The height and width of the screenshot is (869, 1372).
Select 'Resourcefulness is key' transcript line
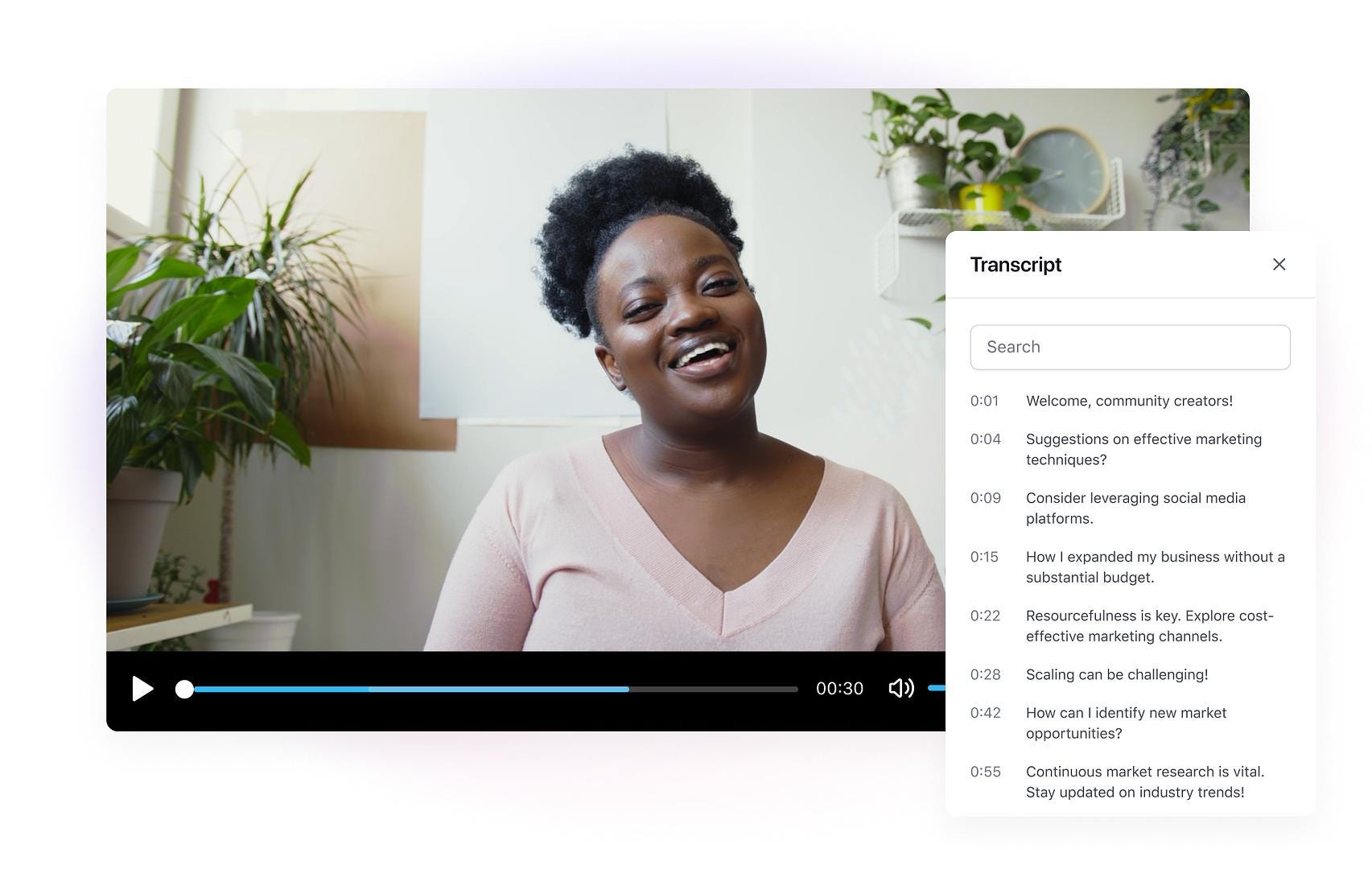[1150, 626]
